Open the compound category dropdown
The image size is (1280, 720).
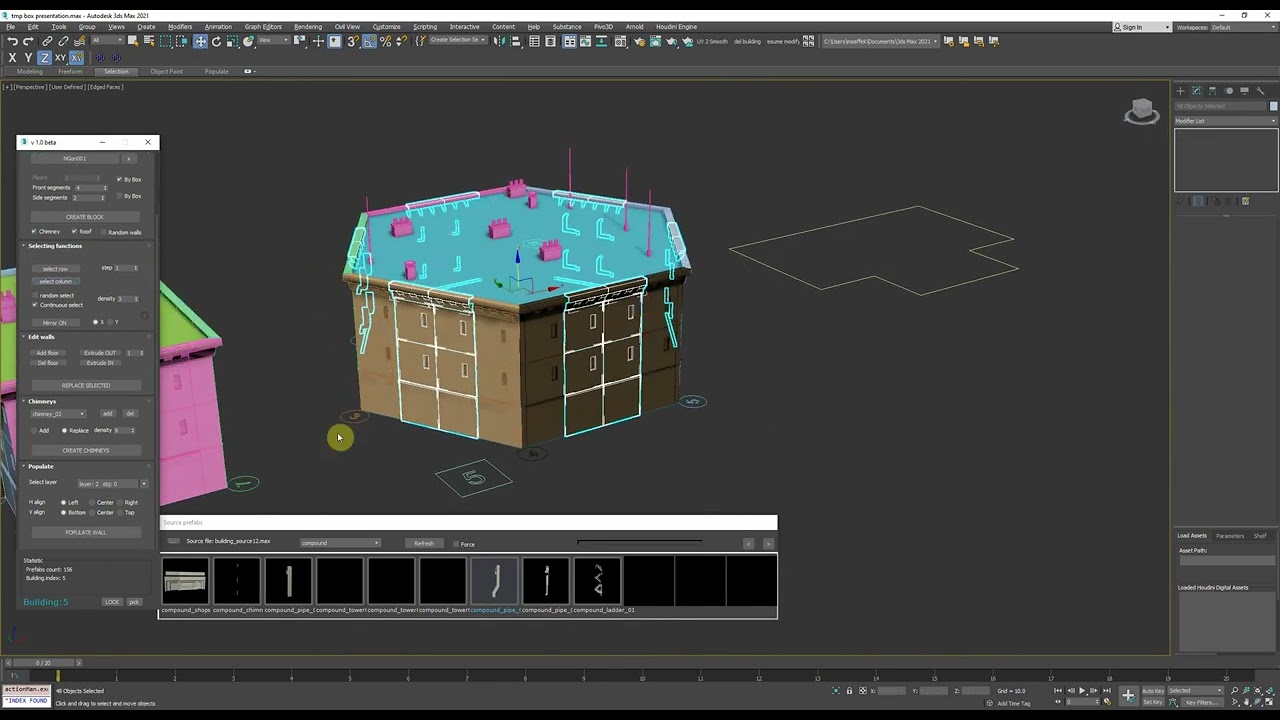coord(340,543)
